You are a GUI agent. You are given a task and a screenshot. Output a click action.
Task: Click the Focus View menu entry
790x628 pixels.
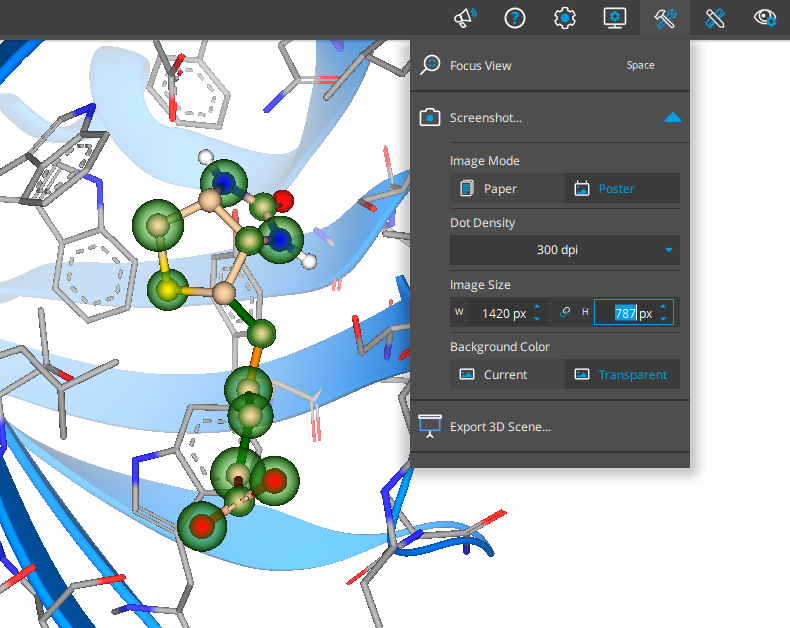tap(550, 66)
